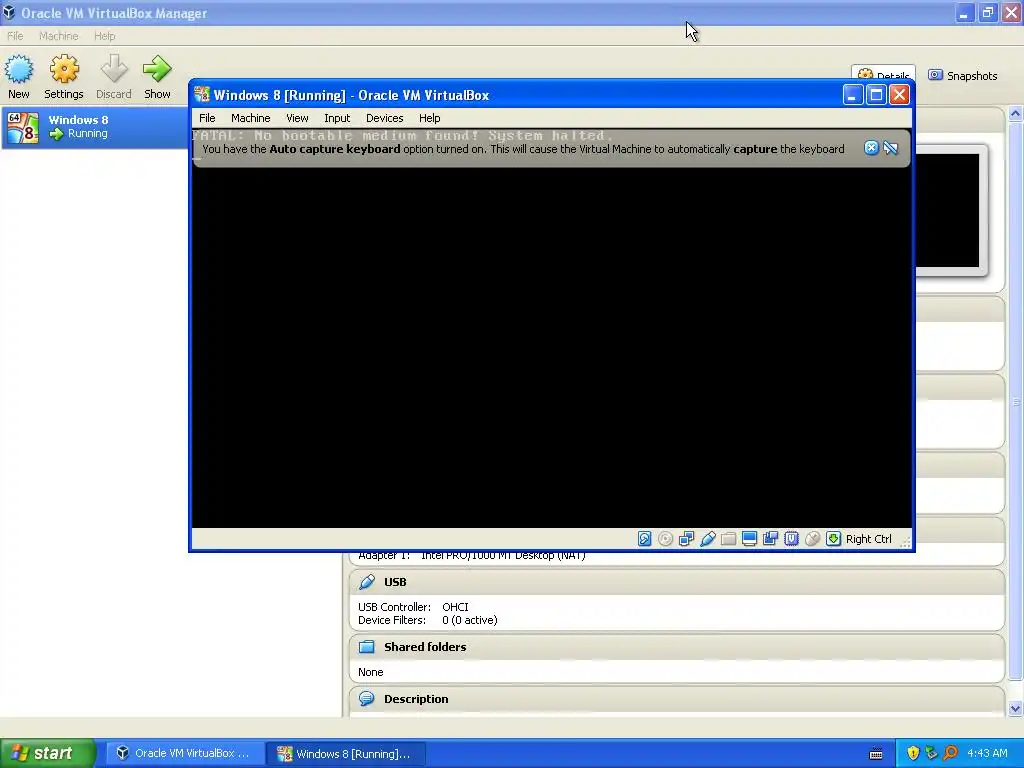This screenshot has height=768, width=1024.
Task: Click the video capture status icon
Action: tap(771, 539)
